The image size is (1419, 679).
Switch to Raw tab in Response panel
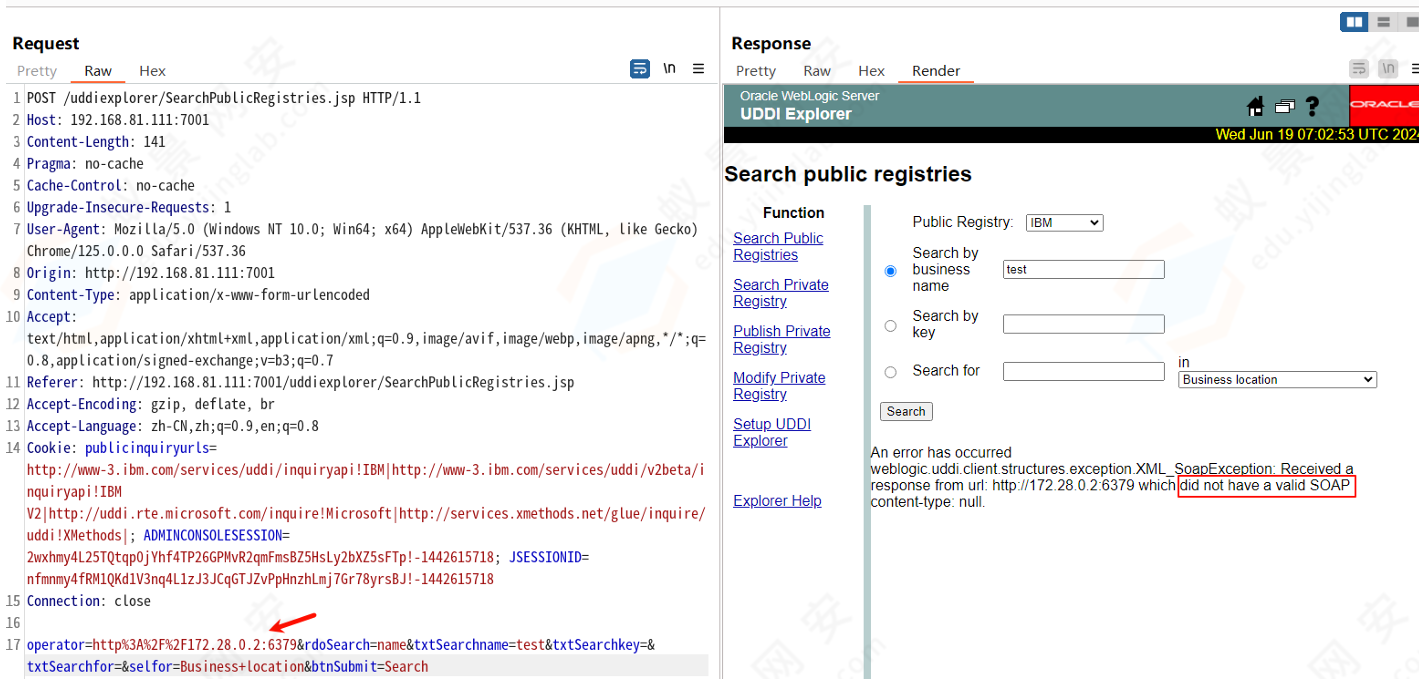coord(817,71)
